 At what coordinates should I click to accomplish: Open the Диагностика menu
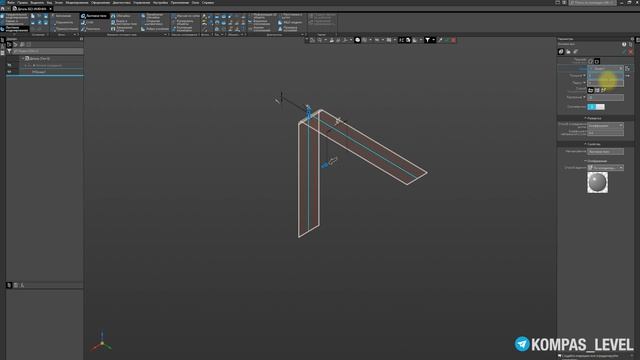tap(122, 2)
